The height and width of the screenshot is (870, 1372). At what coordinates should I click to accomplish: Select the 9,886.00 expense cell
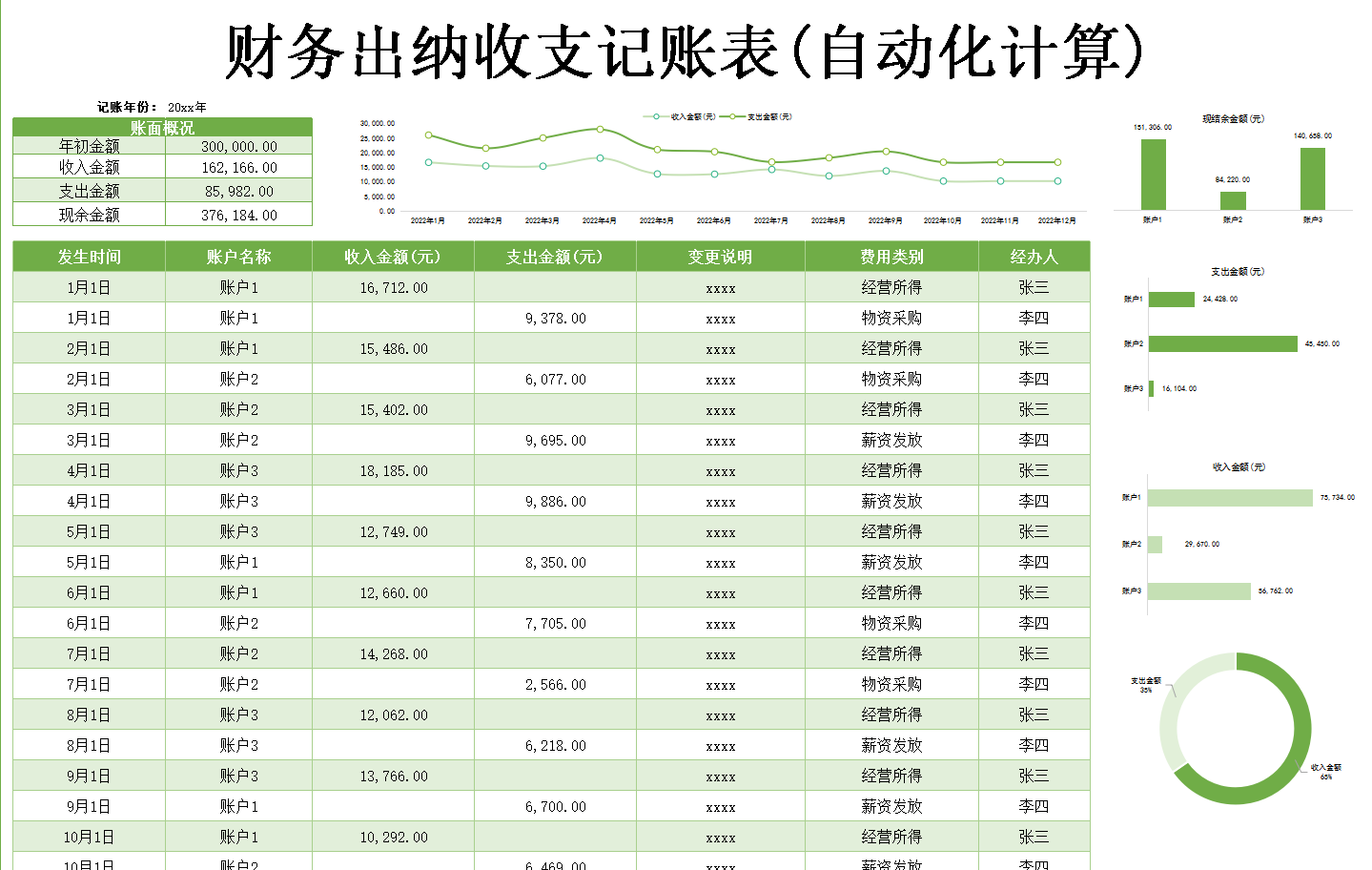pos(555,501)
